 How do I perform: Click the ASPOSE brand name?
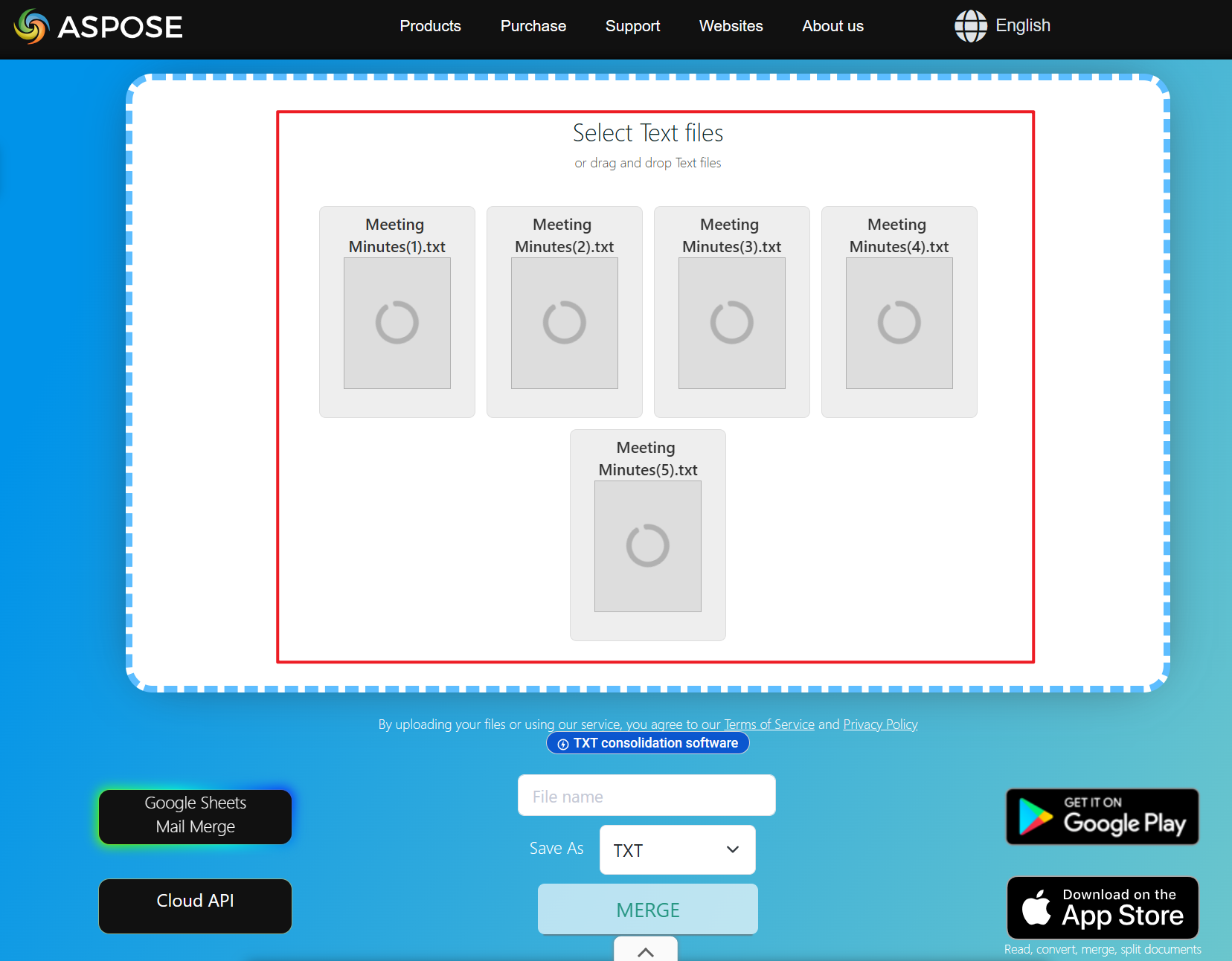point(120,28)
